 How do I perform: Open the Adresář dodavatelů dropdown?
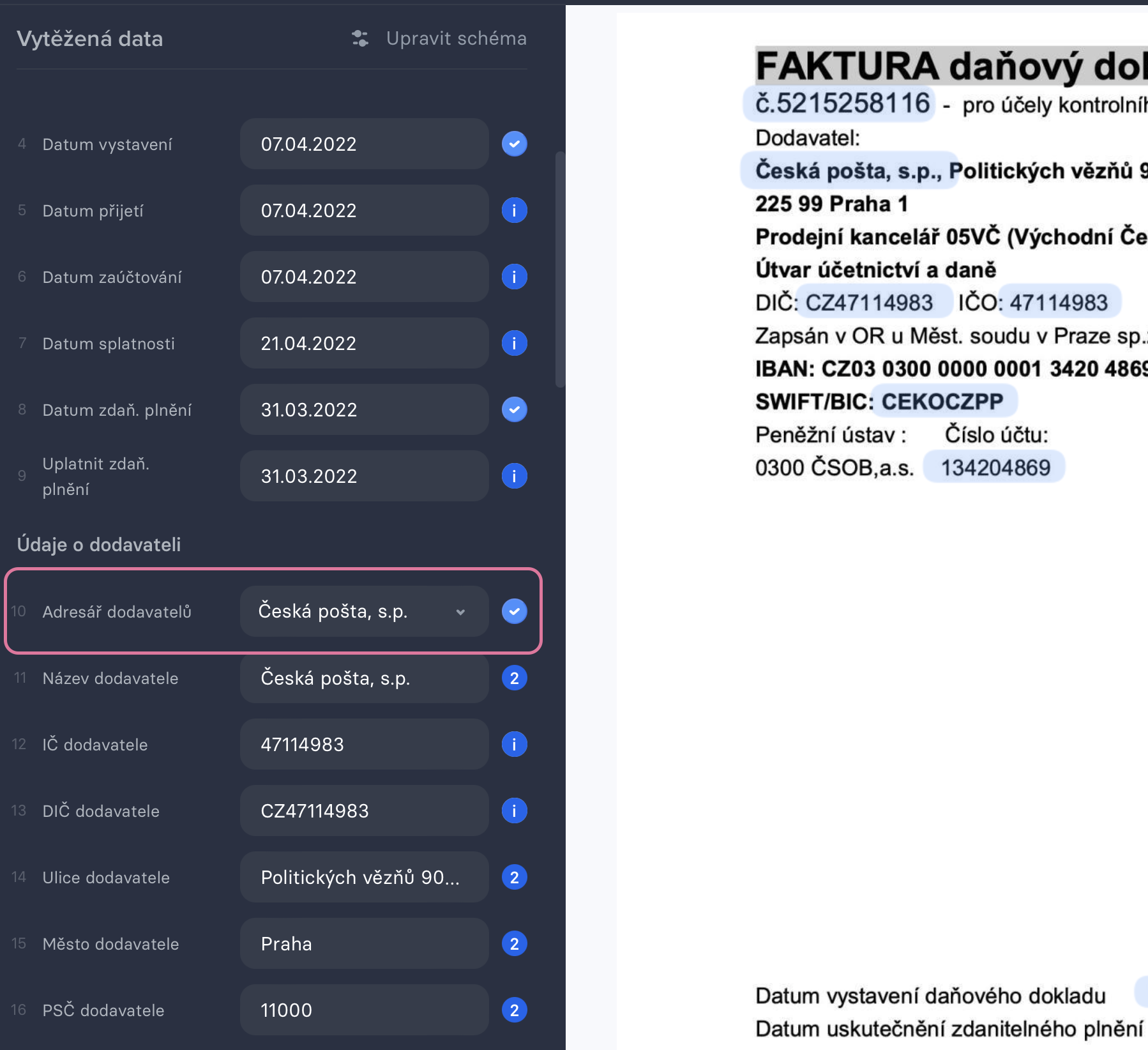click(x=365, y=611)
